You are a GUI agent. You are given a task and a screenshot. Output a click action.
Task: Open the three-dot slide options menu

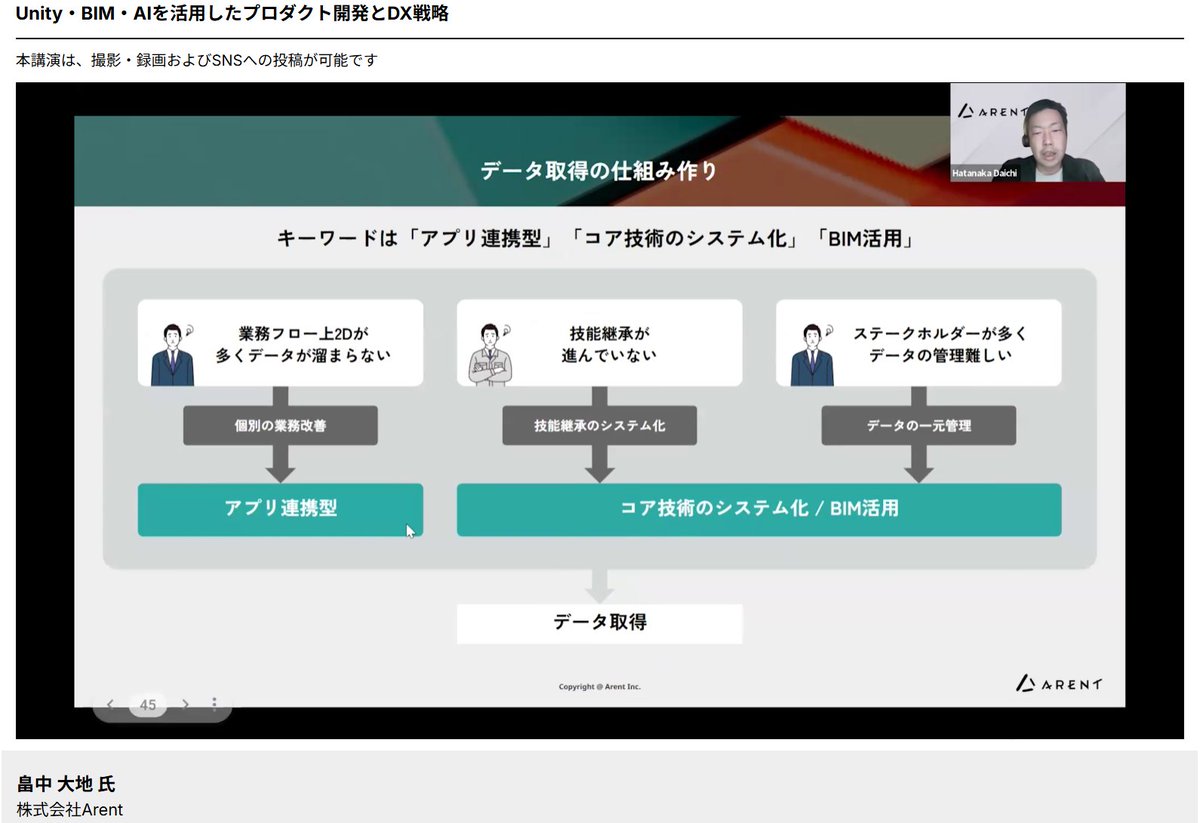tap(214, 703)
